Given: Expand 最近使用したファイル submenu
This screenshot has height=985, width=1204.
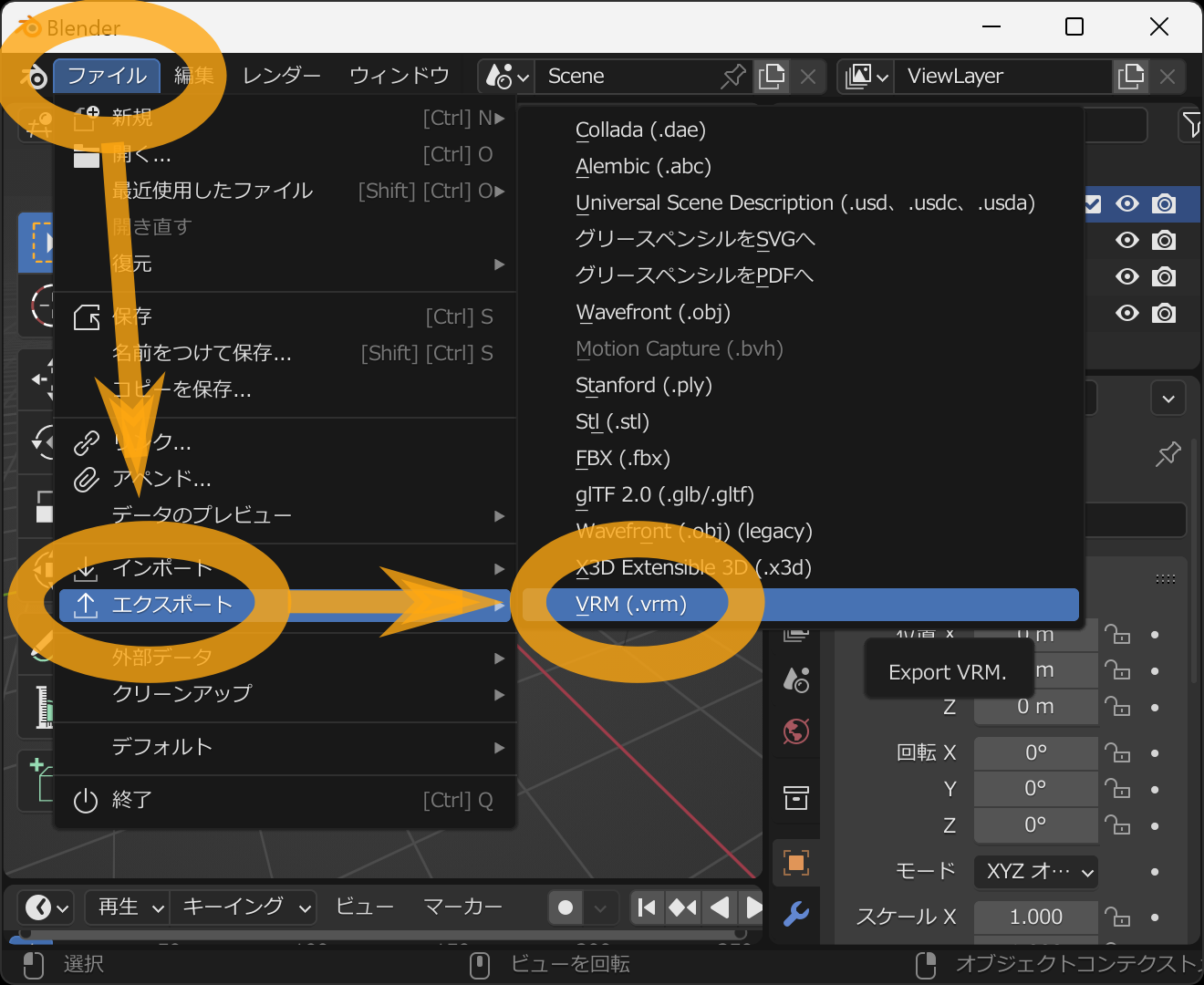Looking at the screenshot, I should click(285, 191).
